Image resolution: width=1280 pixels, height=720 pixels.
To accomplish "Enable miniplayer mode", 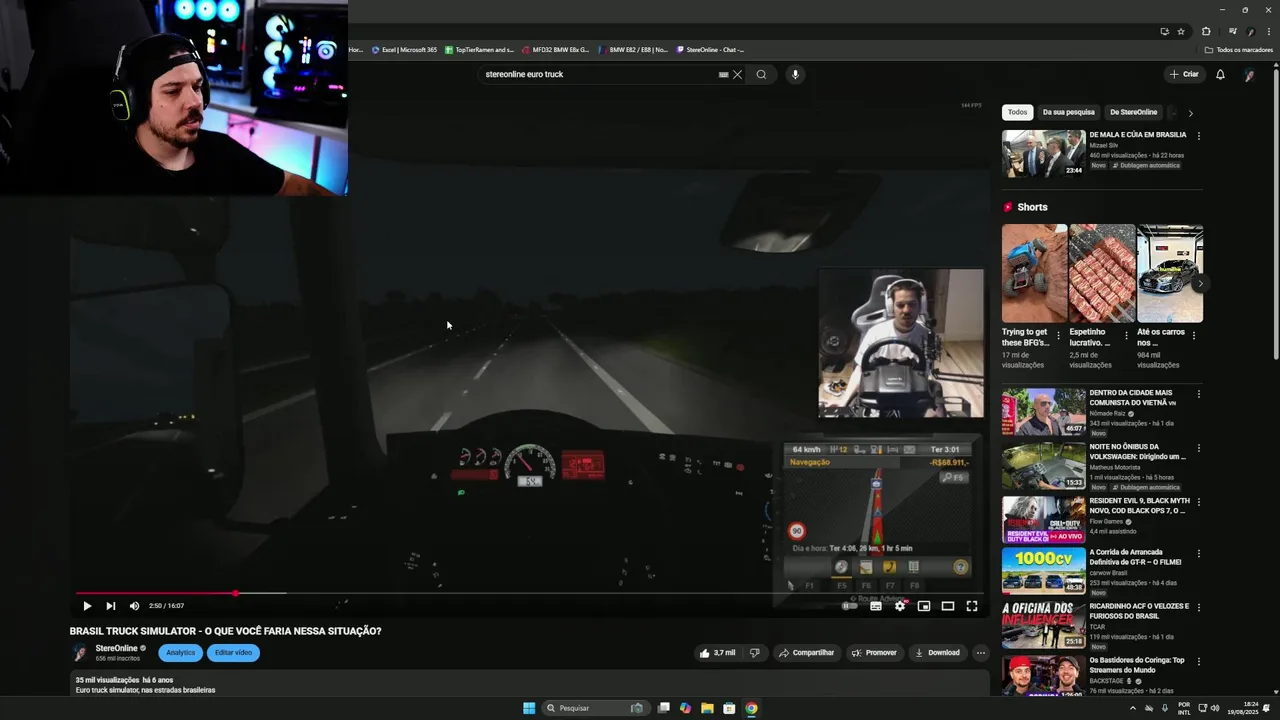I will click(924, 606).
